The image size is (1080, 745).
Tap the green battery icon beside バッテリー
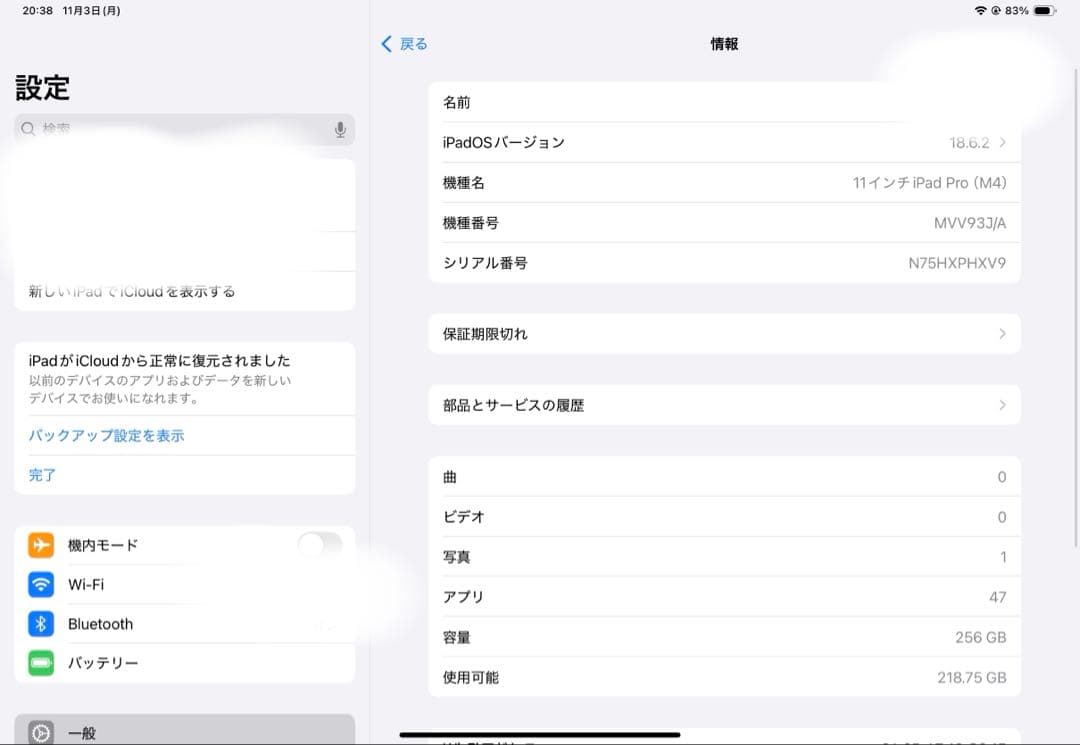[x=41, y=662]
